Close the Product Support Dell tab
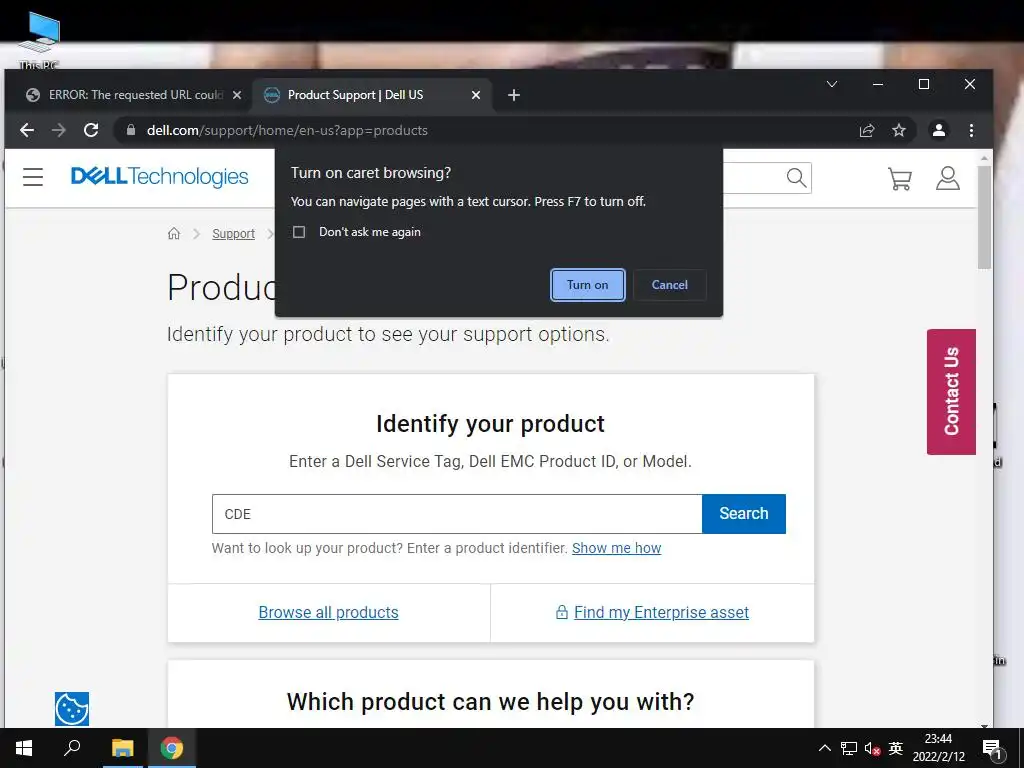 tap(476, 95)
